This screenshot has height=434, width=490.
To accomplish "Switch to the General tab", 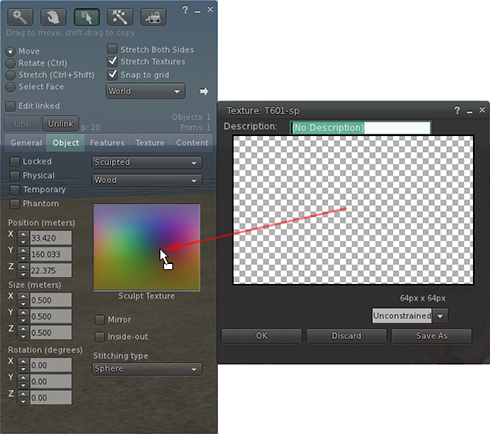I will click(x=26, y=143).
